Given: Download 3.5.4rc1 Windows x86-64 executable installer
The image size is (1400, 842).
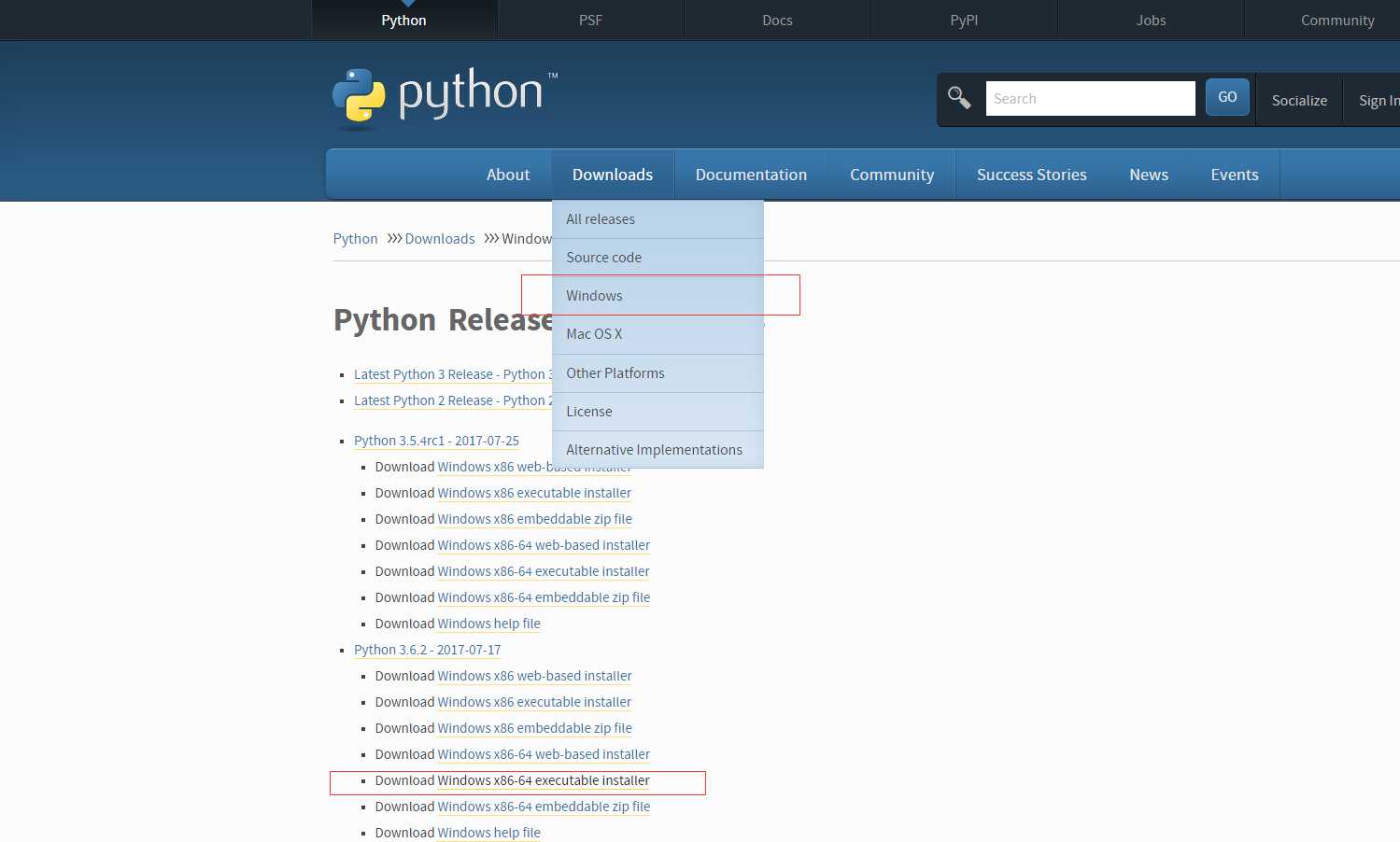Looking at the screenshot, I should (x=544, y=571).
